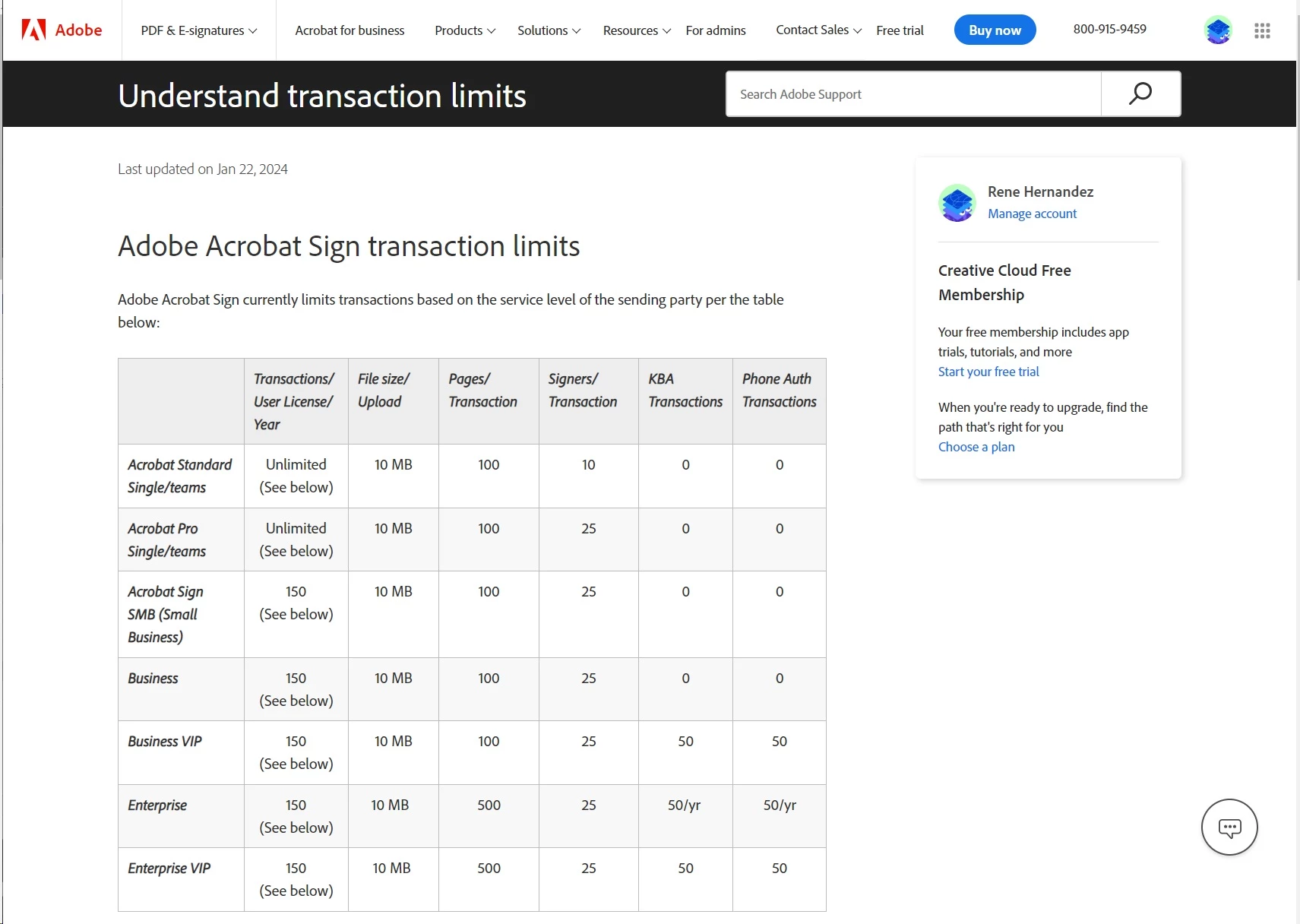Expand the Contact Sales menu
The image size is (1300, 924).
pos(818,30)
